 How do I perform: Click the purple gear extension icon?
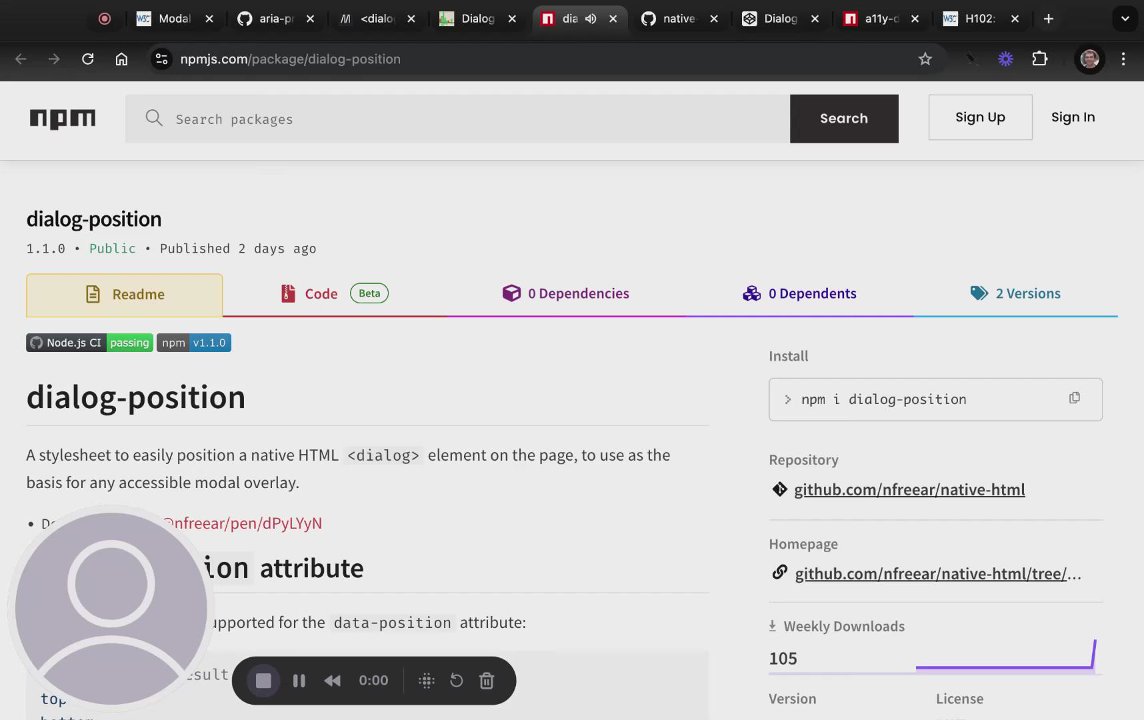[1005, 59]
